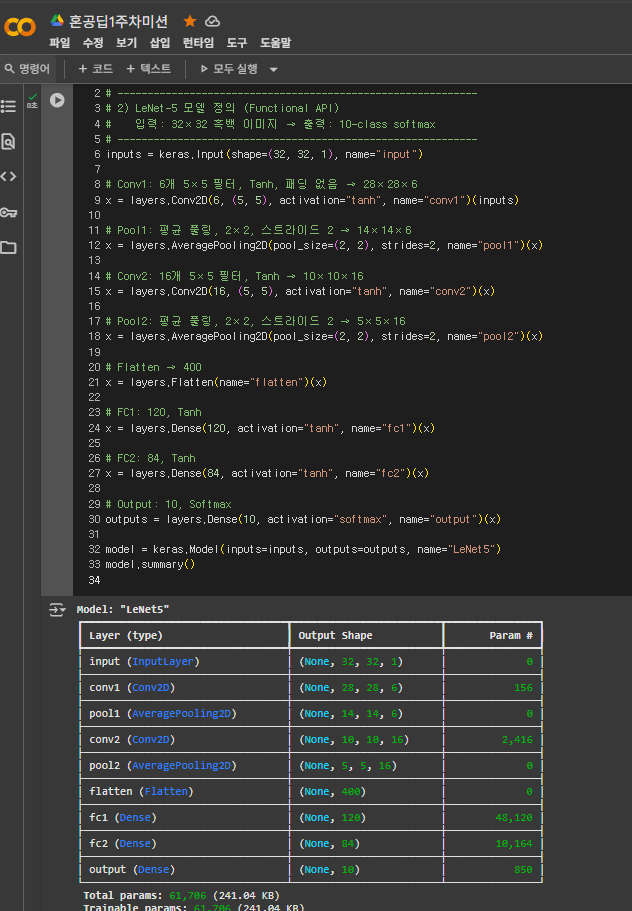
Task: Open the code snippets sidebar icon
Action: click(8, 177)
